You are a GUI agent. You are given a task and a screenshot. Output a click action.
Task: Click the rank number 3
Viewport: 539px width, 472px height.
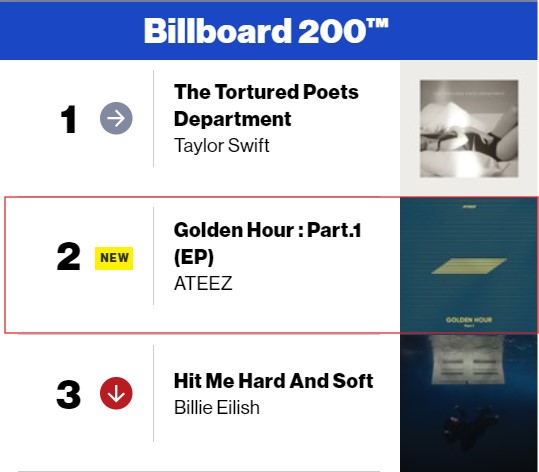point(68,395)
